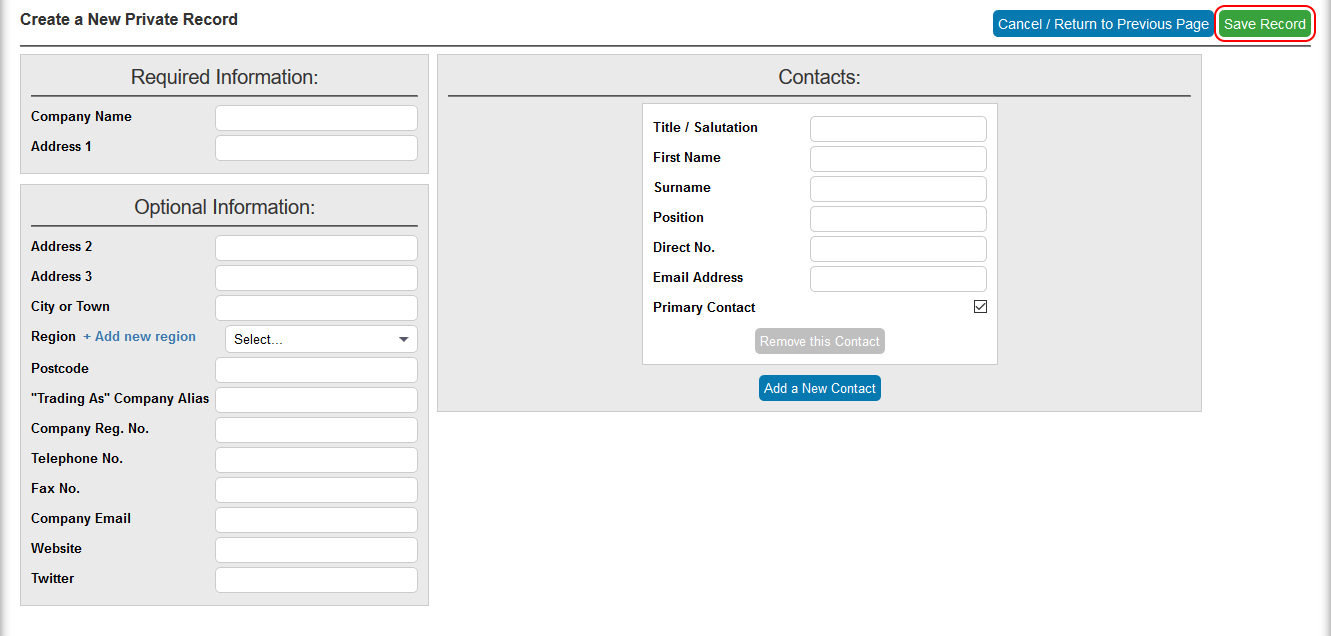
Task: Focus the Postcode text box
Action: point(316,370)
